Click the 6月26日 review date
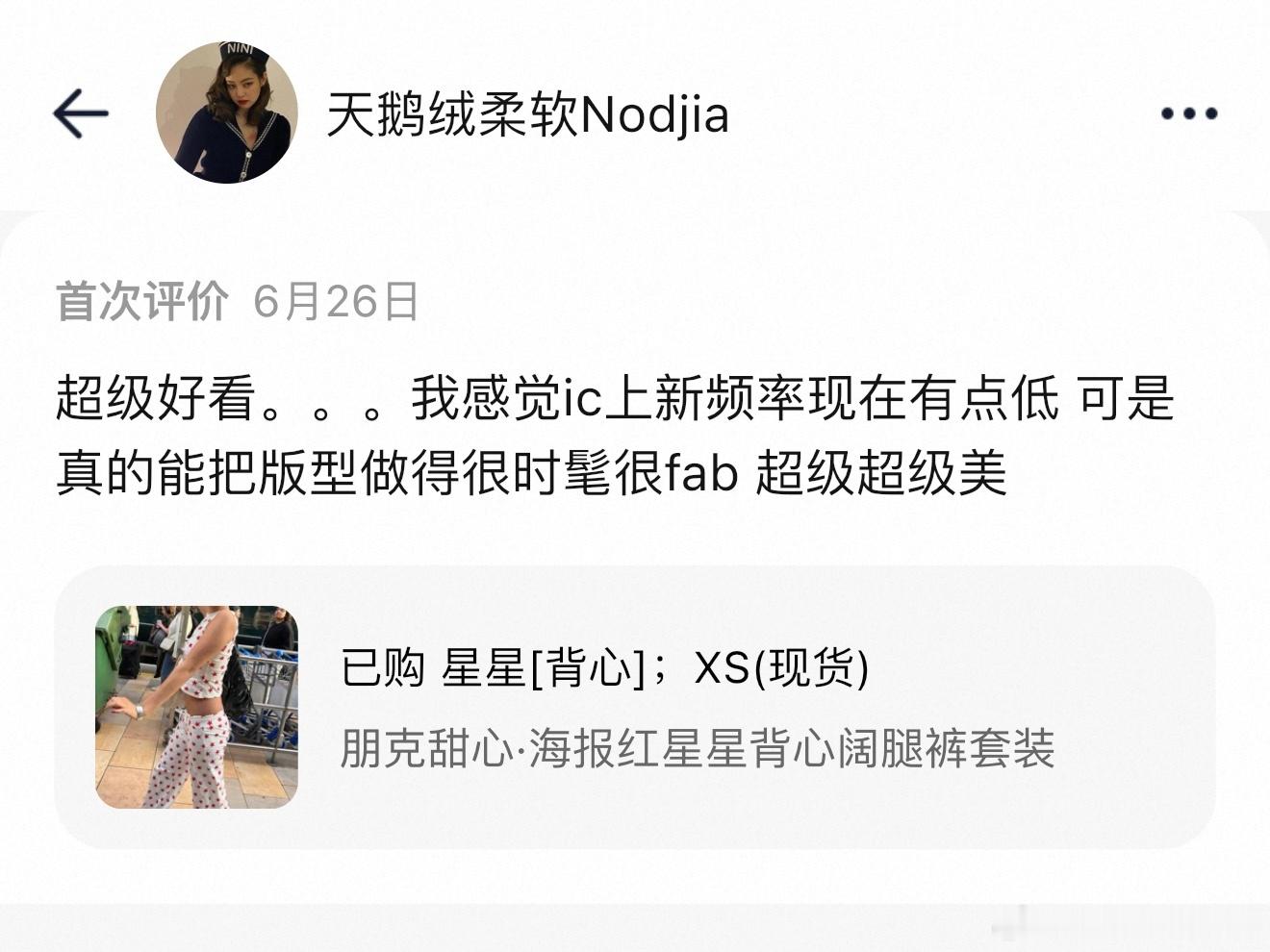 pos(336,301)
